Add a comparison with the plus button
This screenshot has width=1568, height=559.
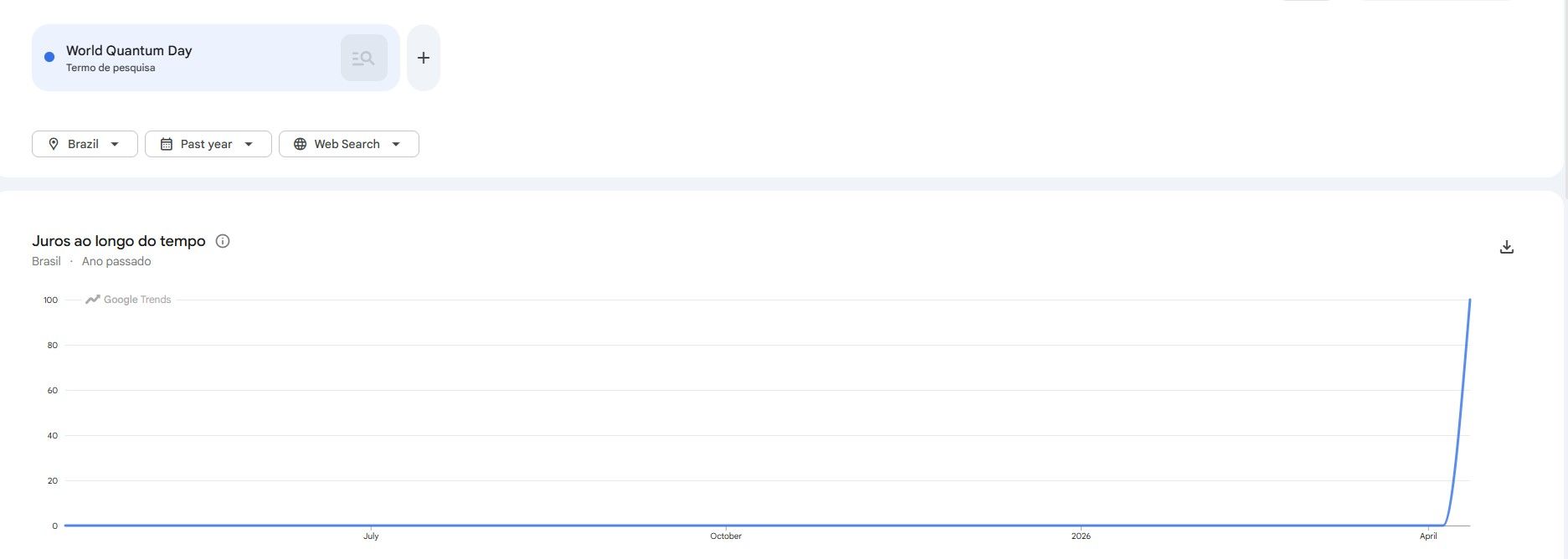click(x=424, y=58)
